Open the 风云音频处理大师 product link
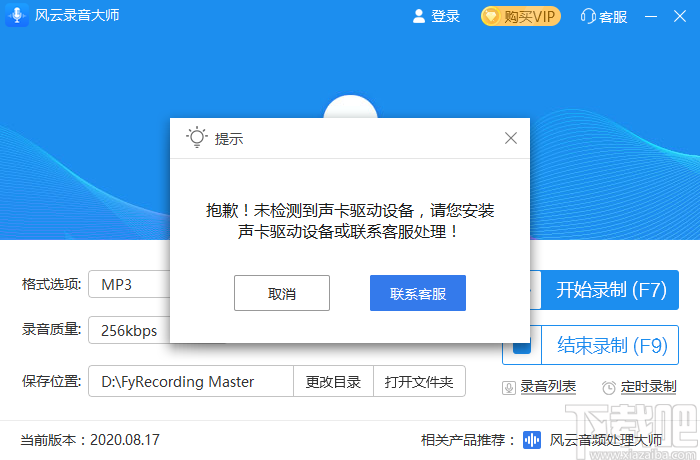700x460 pixels. (606, 440)
